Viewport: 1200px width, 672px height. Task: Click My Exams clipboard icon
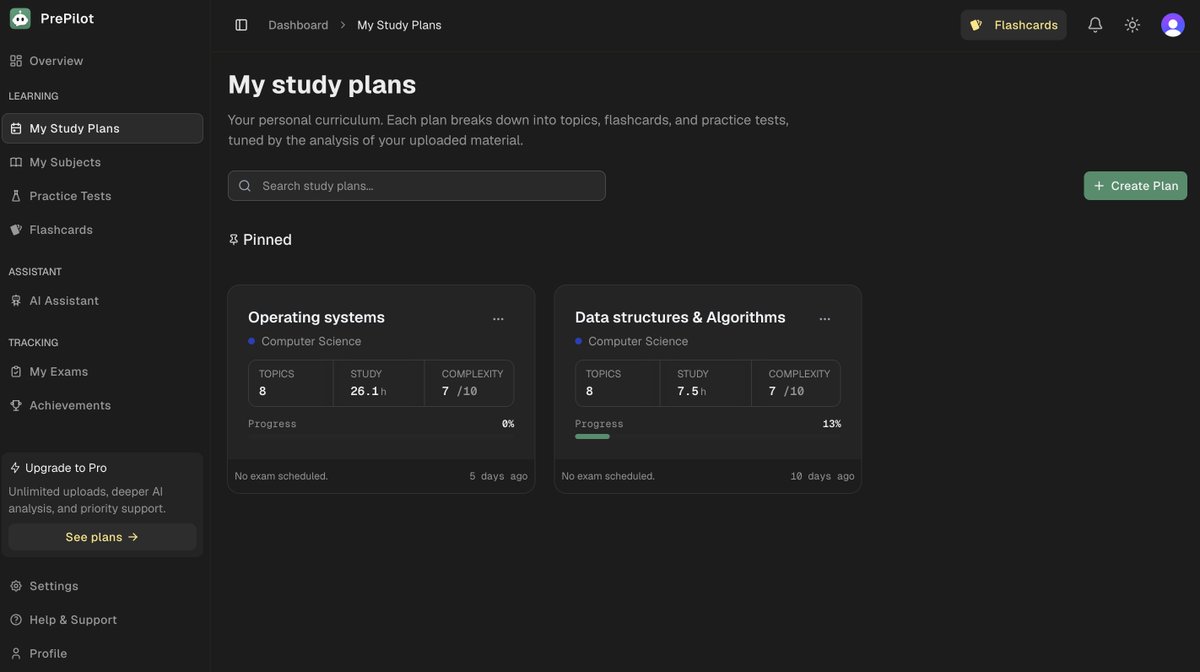16,372
